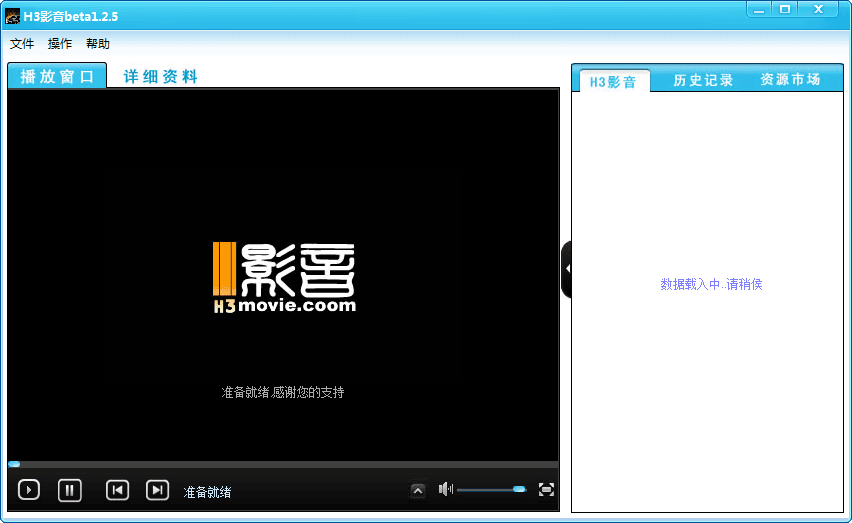Open the 操作 menu

60,44
